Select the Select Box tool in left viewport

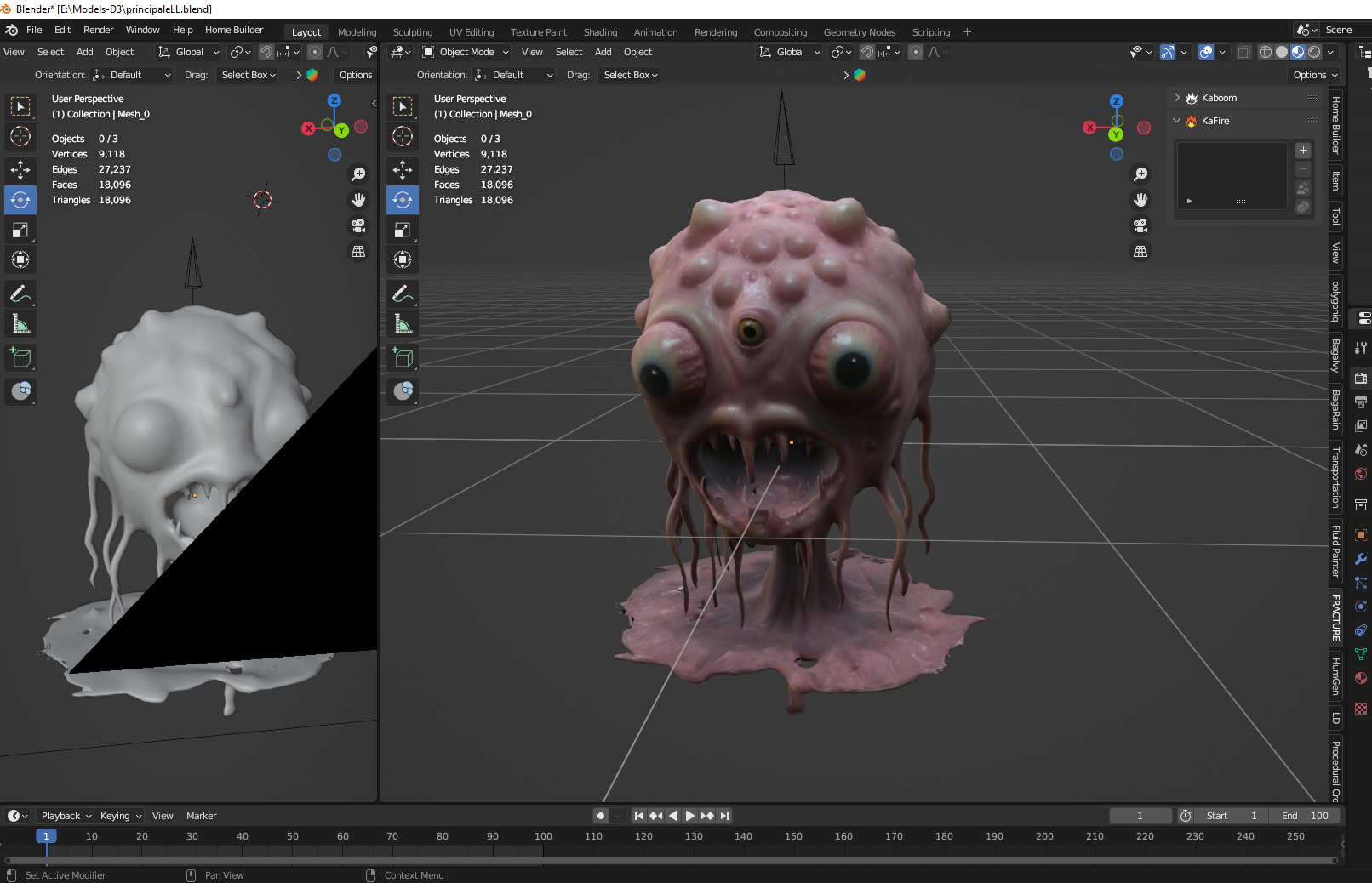(x=20, y=106)
